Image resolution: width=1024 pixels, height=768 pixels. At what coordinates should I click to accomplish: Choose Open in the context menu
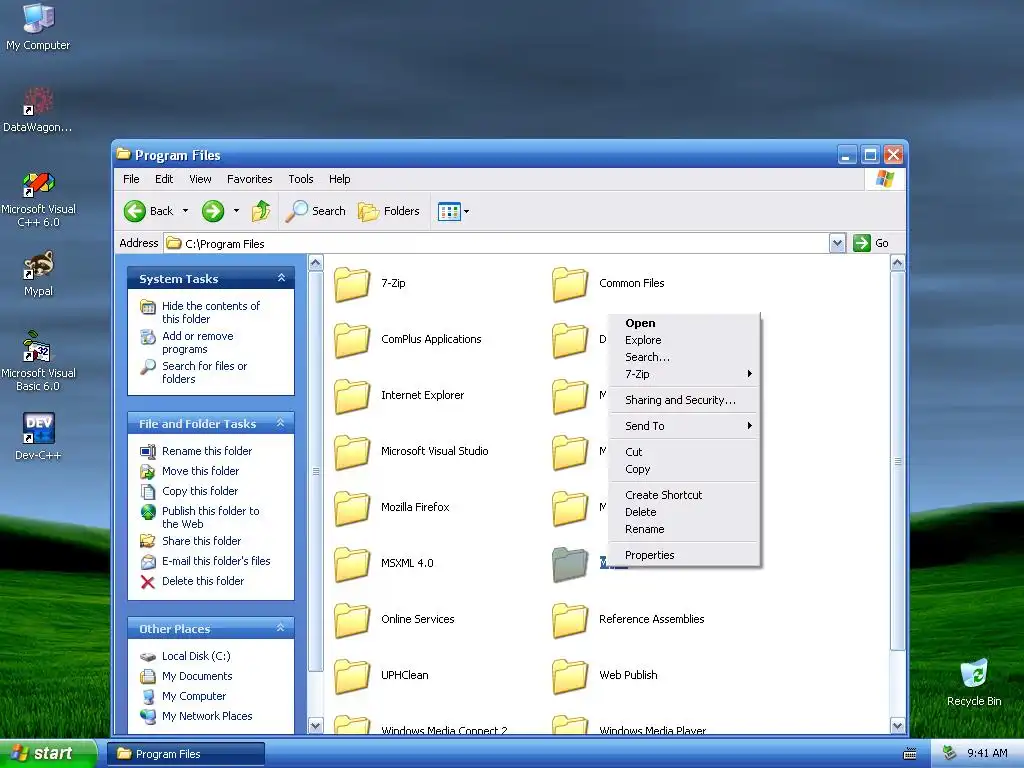(x=684, y=323)
